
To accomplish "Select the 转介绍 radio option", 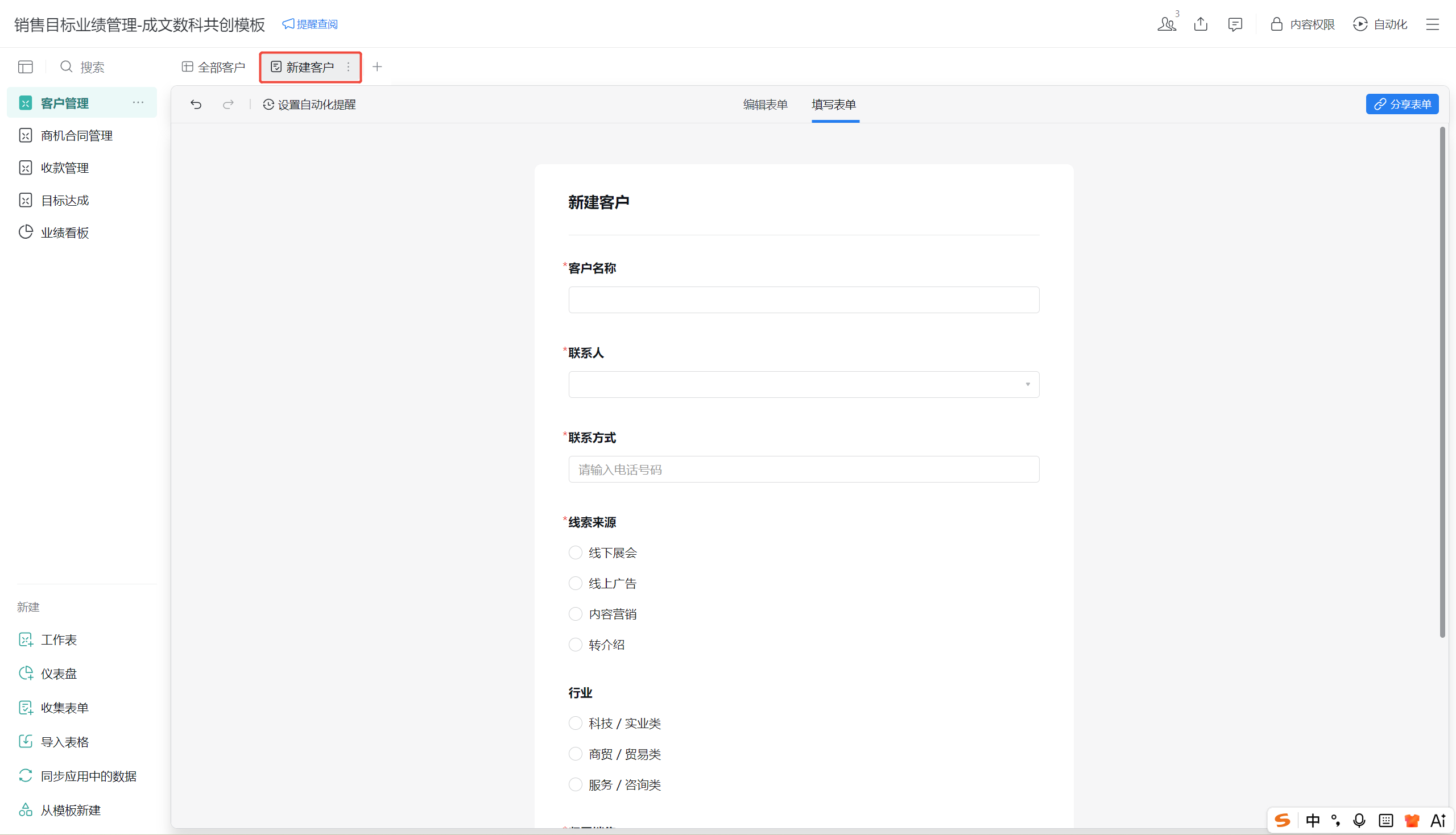I will point(576,645).
